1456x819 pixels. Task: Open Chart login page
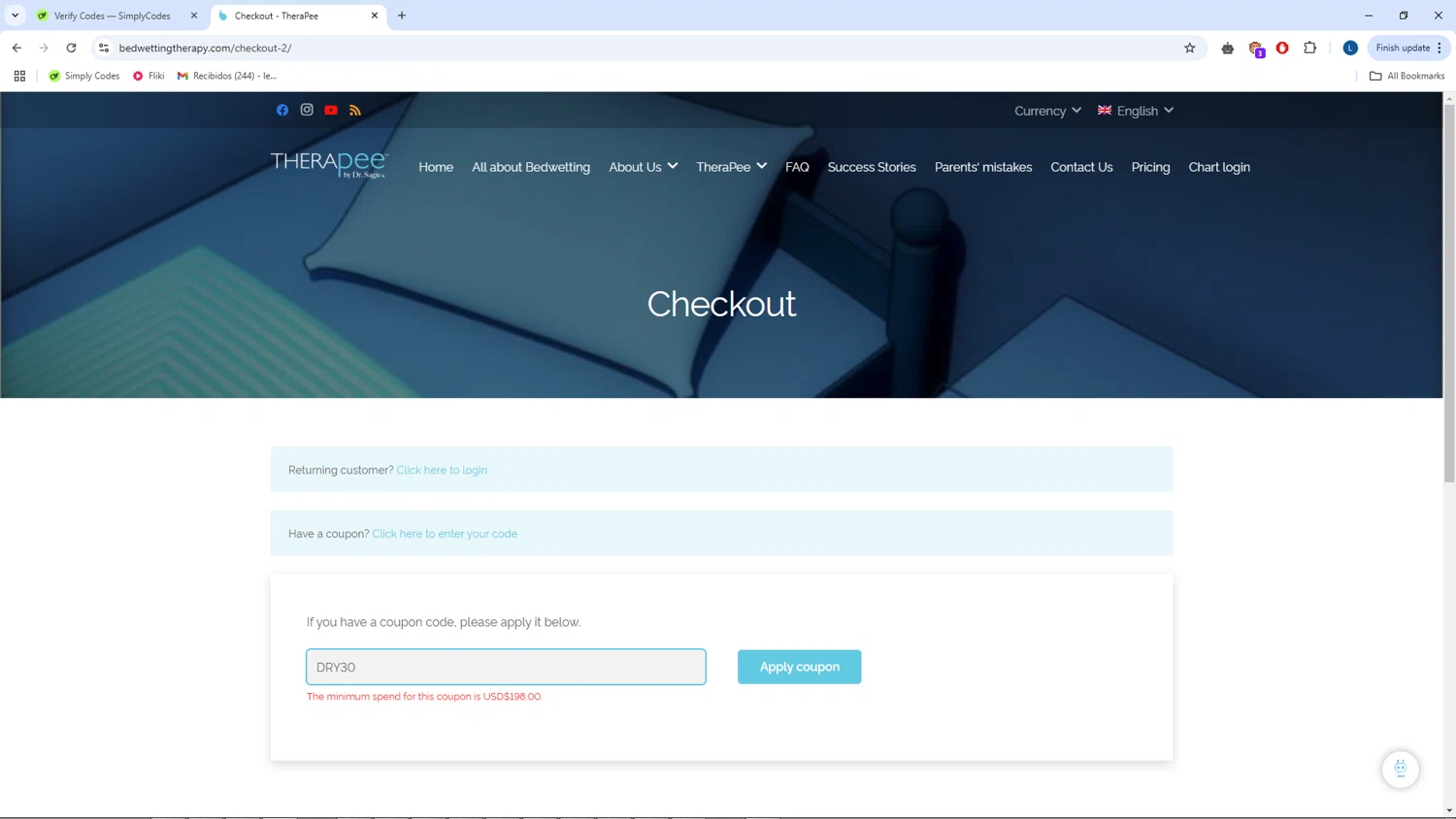pyautogui.click(x=1219, y=167)
